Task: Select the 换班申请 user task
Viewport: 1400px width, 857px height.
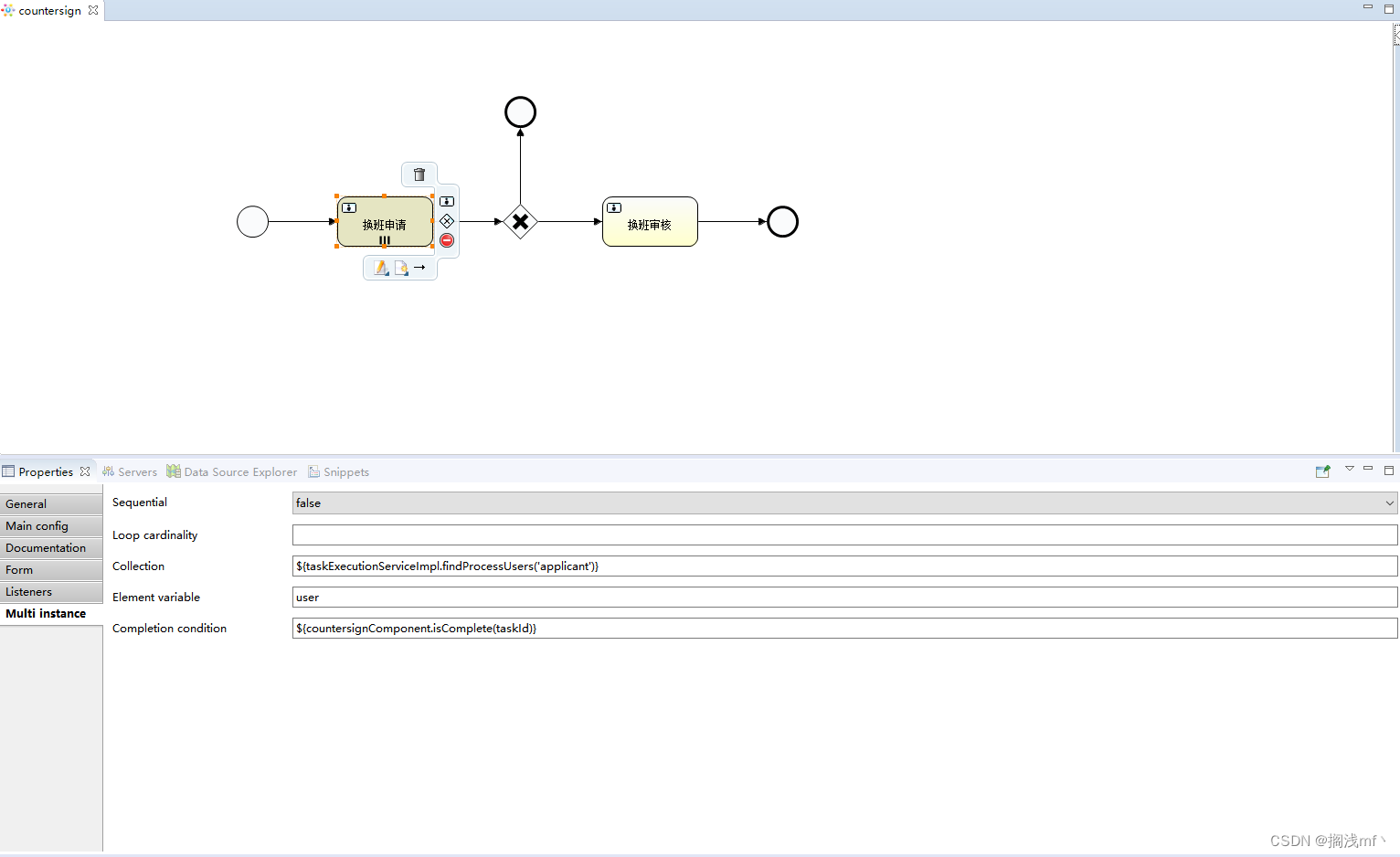Action: [385, 222]
